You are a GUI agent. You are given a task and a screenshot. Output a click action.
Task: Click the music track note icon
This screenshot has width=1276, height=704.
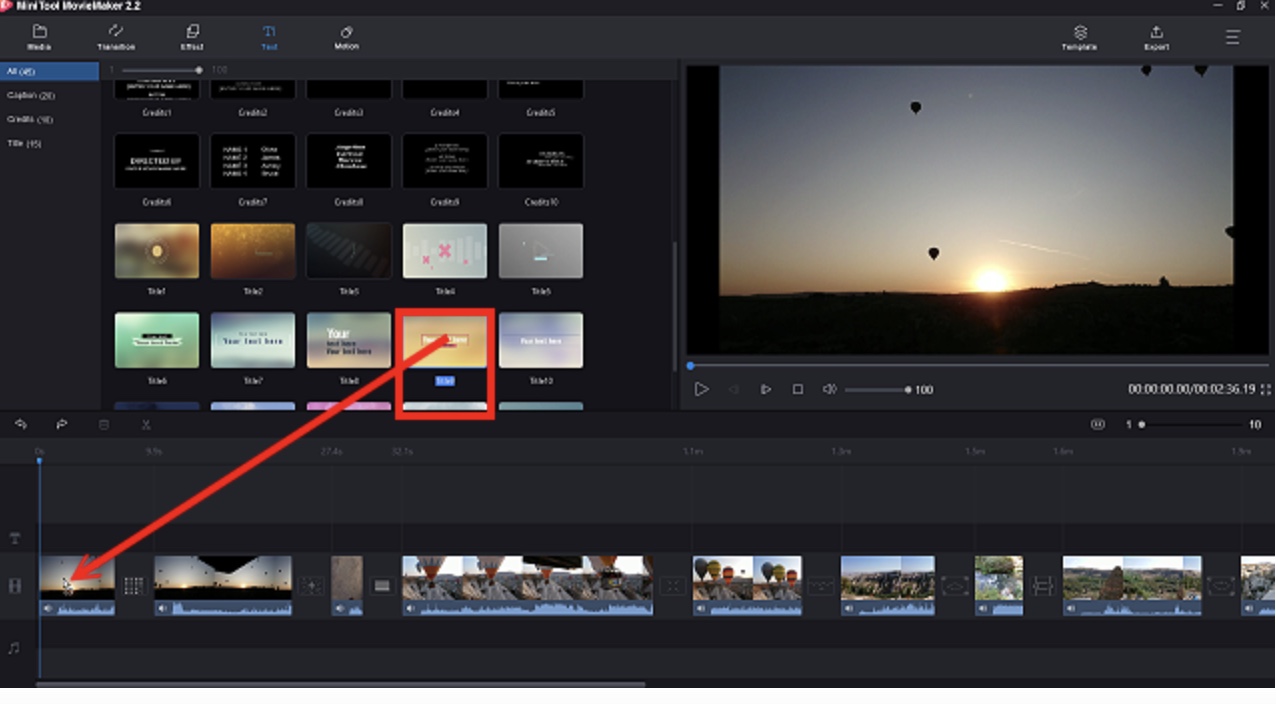coord(14,648)
